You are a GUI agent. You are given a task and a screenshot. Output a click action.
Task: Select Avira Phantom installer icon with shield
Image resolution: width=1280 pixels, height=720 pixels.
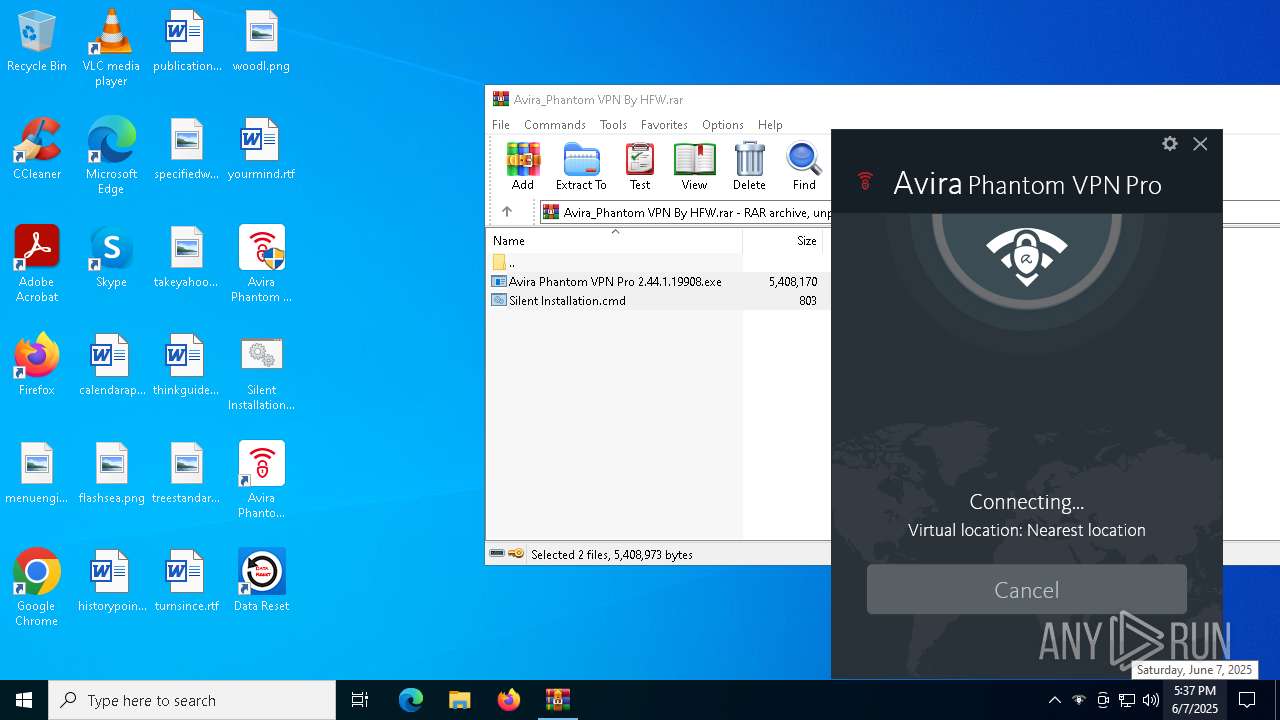(261, 264)
